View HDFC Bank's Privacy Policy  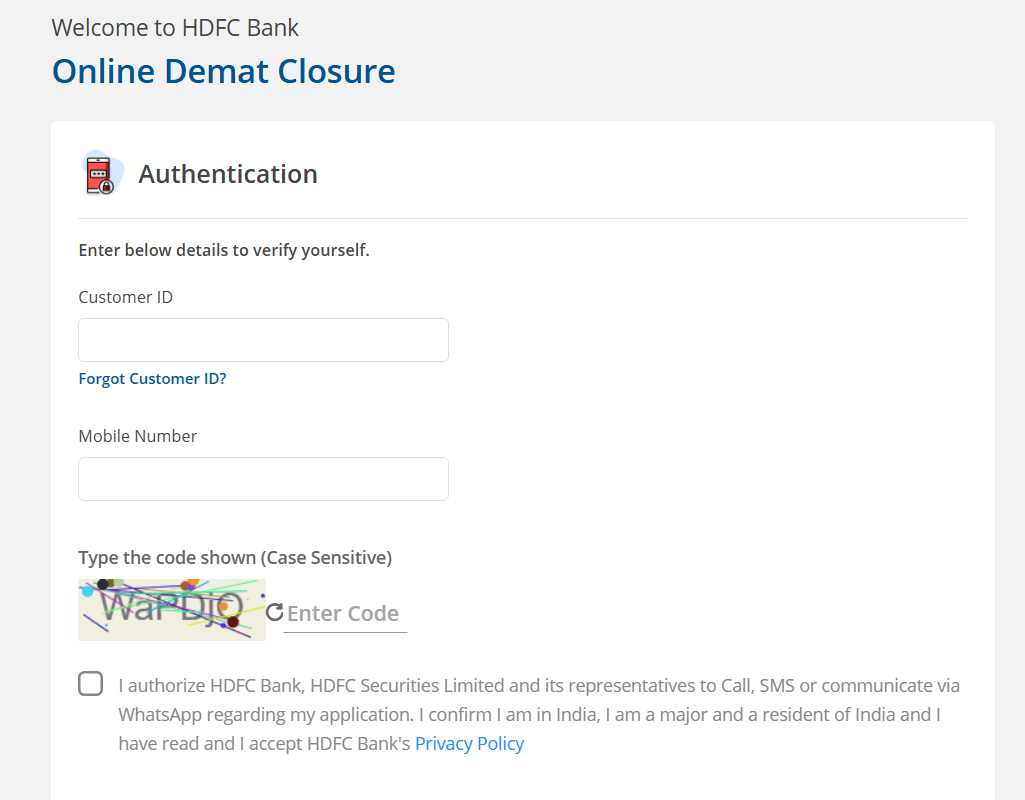469,743
